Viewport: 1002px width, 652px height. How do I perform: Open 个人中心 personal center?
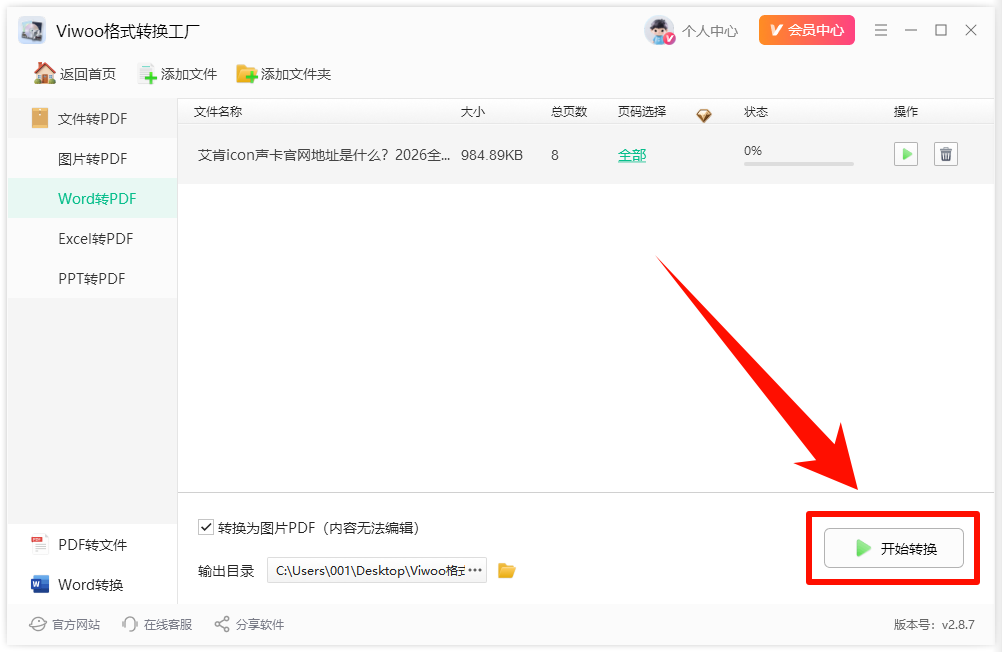709,31
